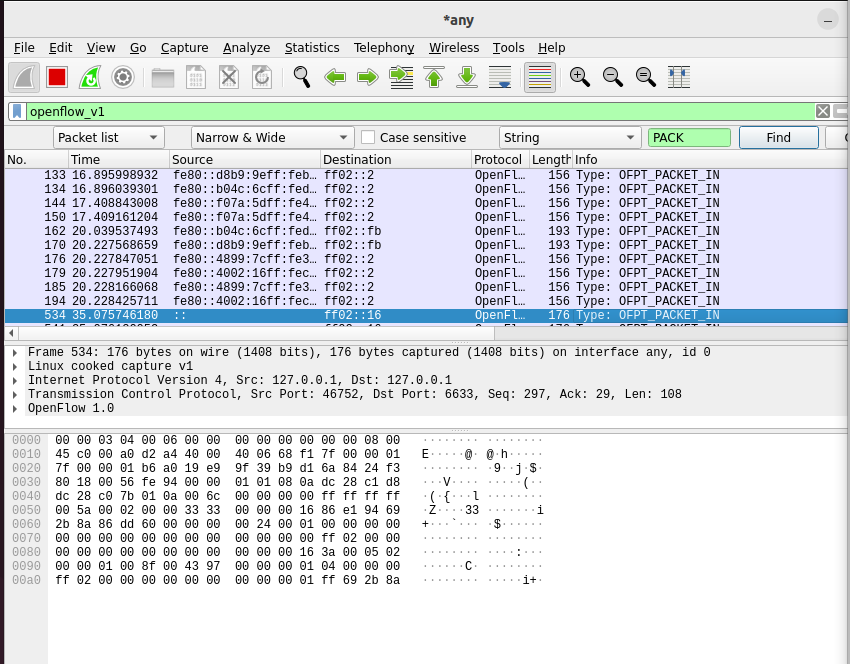Open the Packet list search-in dropdown
The height and width of the screenshot is (664, 850).
[x=108, y=138]
